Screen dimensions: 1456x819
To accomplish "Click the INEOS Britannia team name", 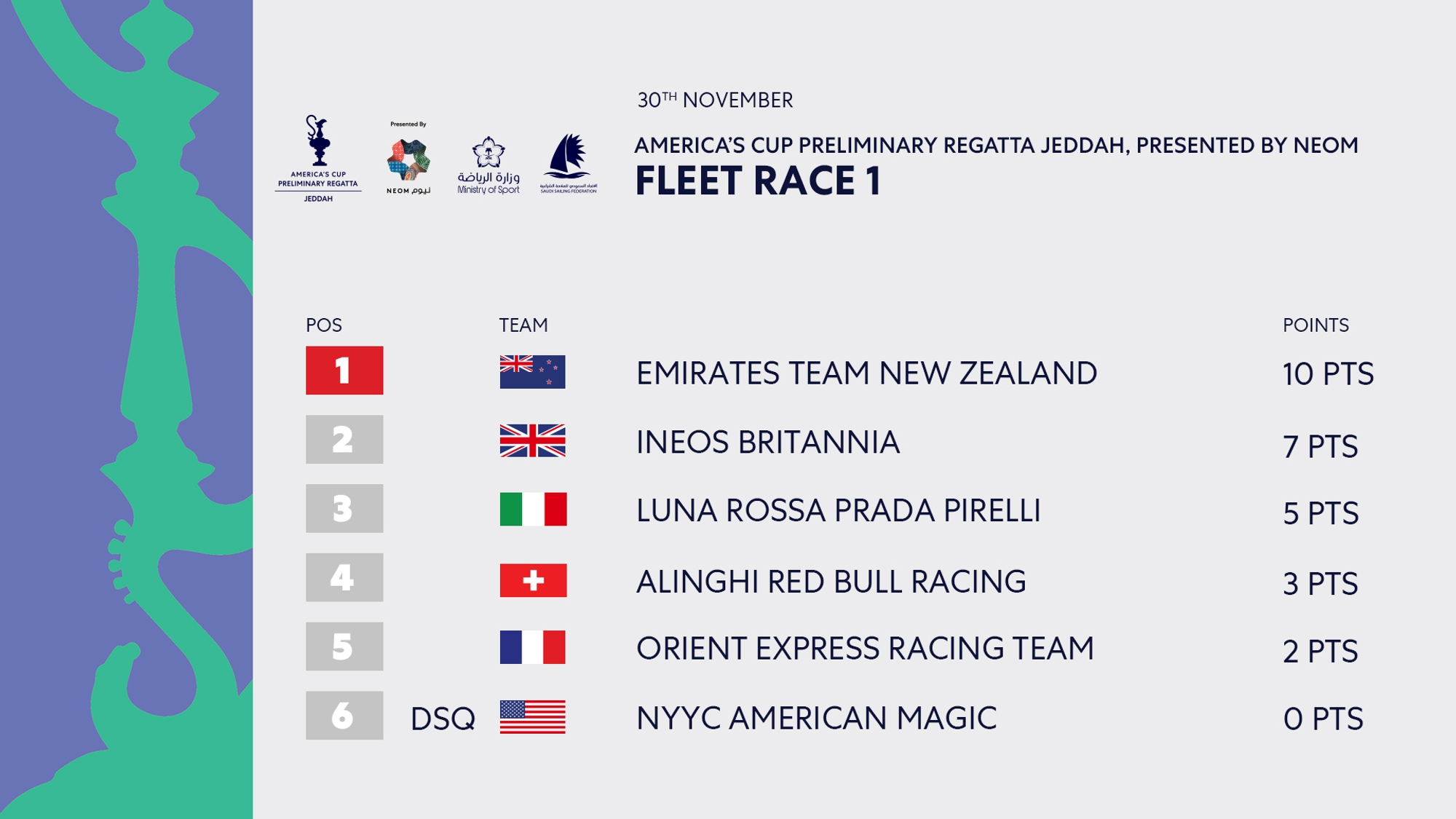I will tap(768, 442).
